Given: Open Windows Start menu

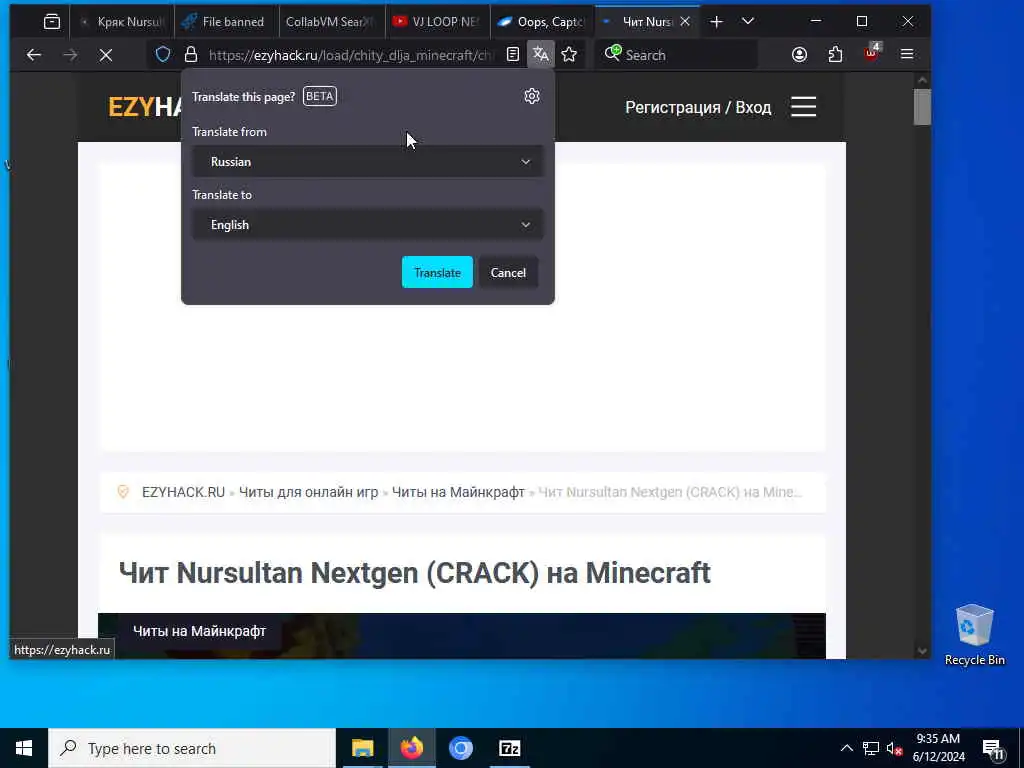Looking at the screenshot, I should 24,748.
